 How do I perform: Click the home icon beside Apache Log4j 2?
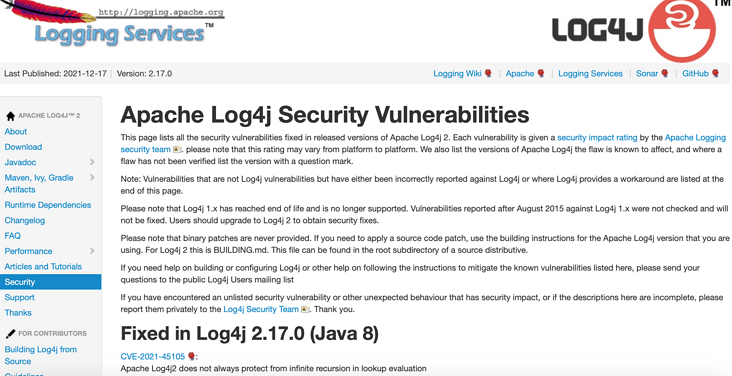(10, 116)
